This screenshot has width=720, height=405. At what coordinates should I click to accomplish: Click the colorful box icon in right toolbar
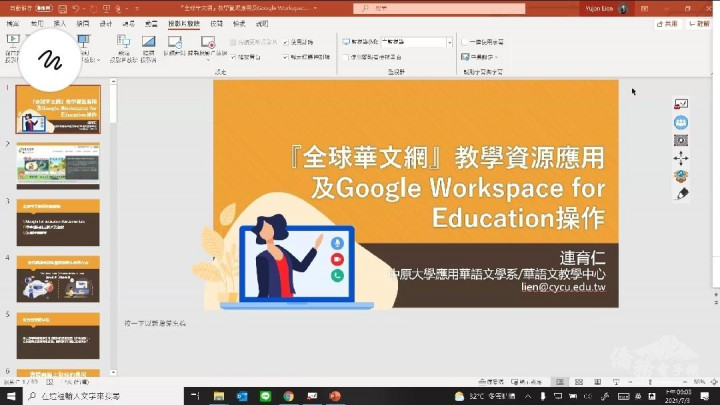pos(681,176)
